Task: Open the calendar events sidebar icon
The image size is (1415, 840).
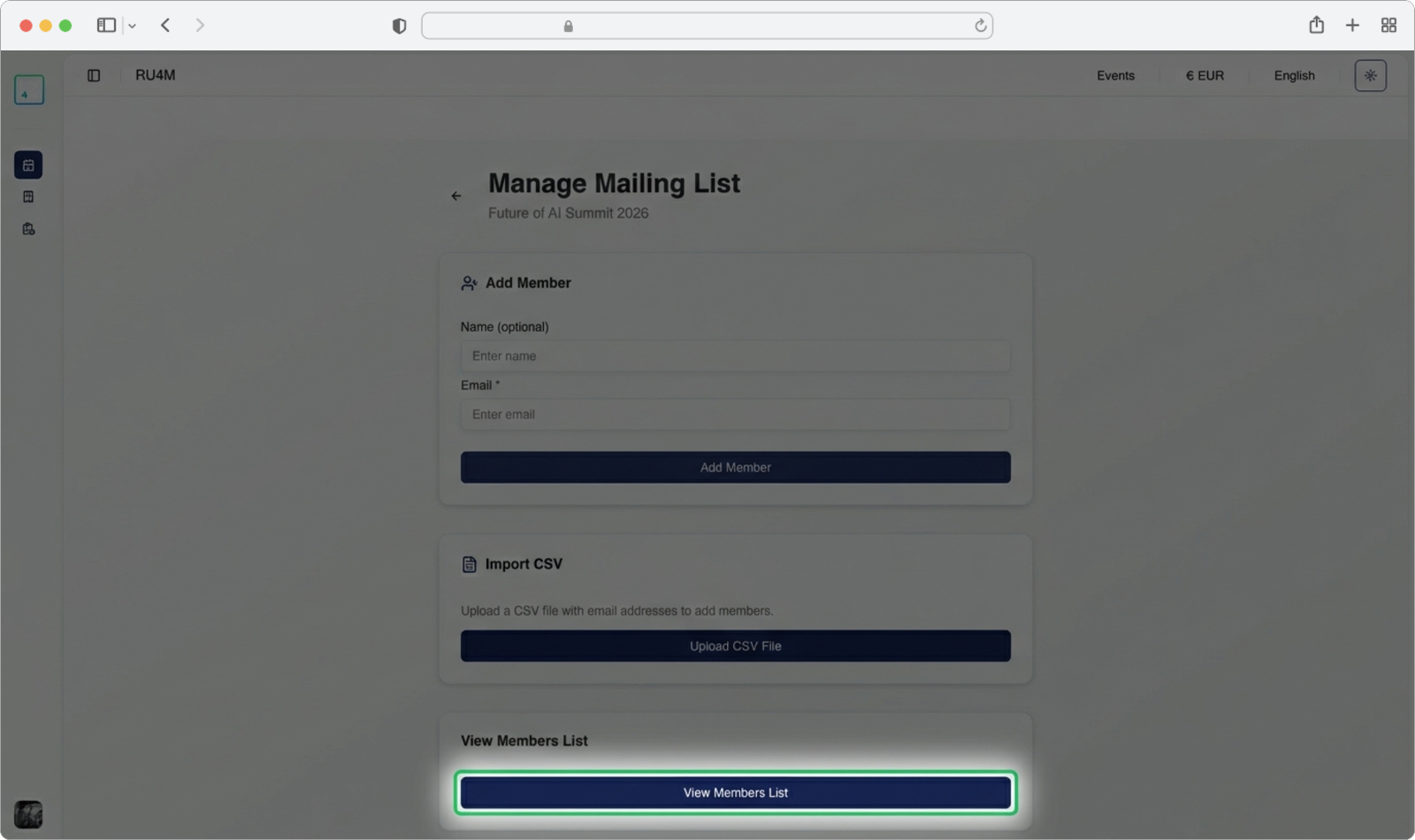Action: point(28,165)
